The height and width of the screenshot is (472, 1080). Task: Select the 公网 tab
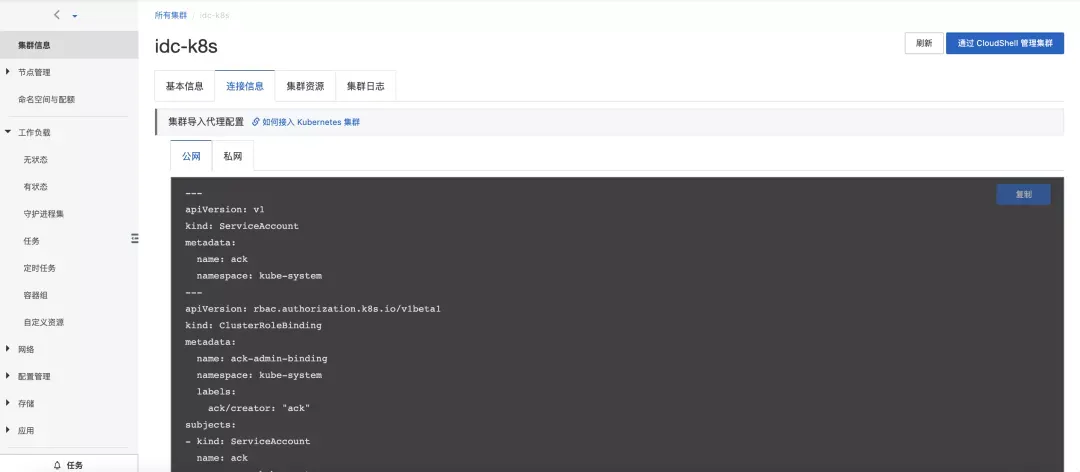[x=191, y=156]
